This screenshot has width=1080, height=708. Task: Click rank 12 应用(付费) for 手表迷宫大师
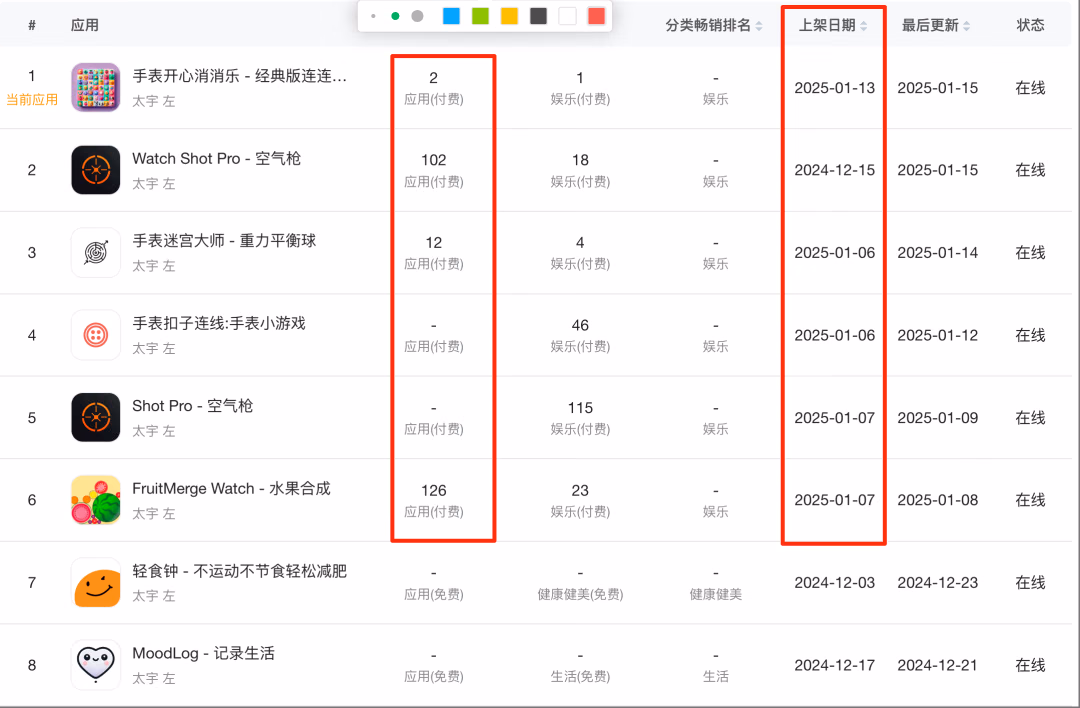[x=434, y=253]
